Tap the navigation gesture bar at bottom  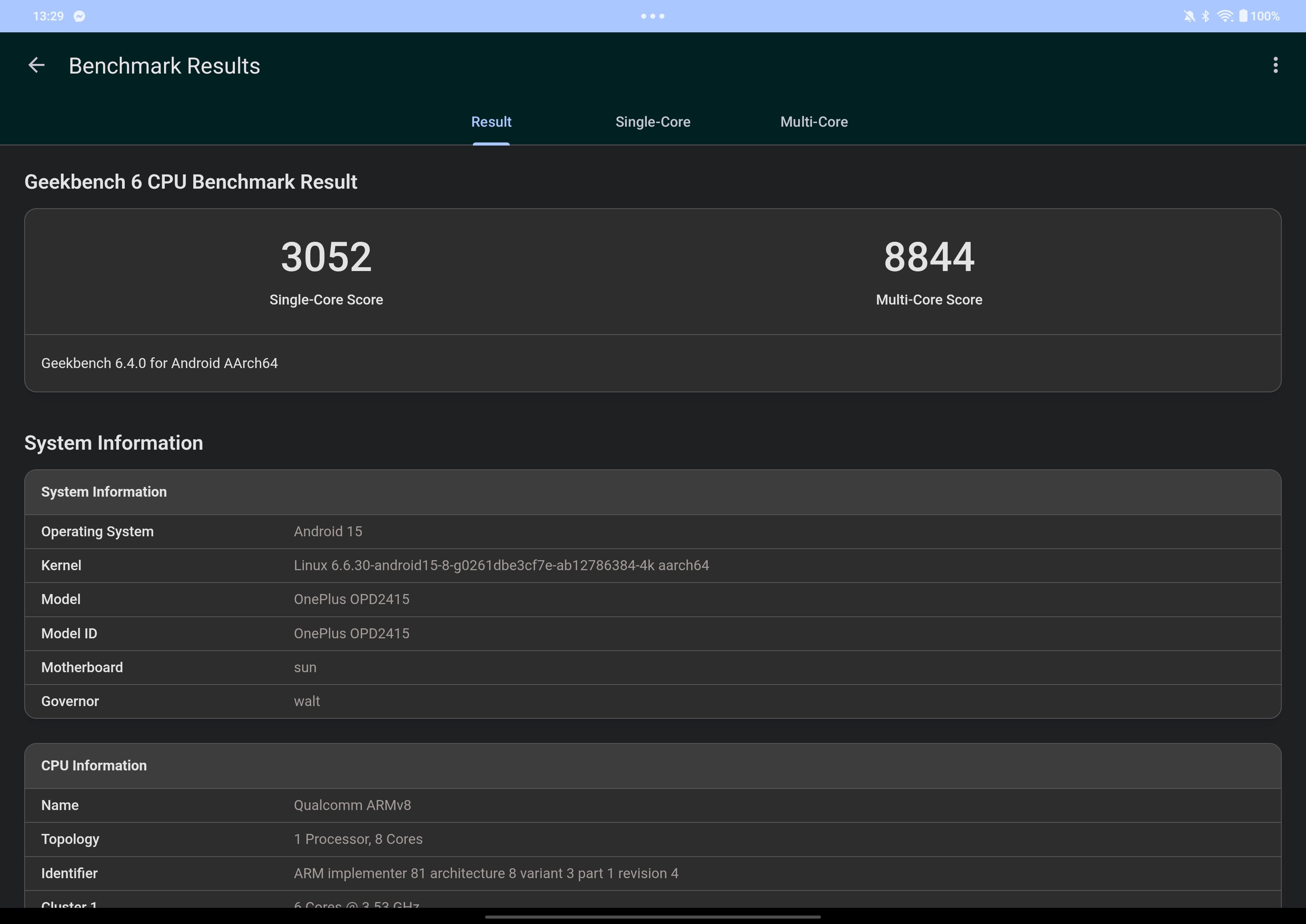click(653, 917)
